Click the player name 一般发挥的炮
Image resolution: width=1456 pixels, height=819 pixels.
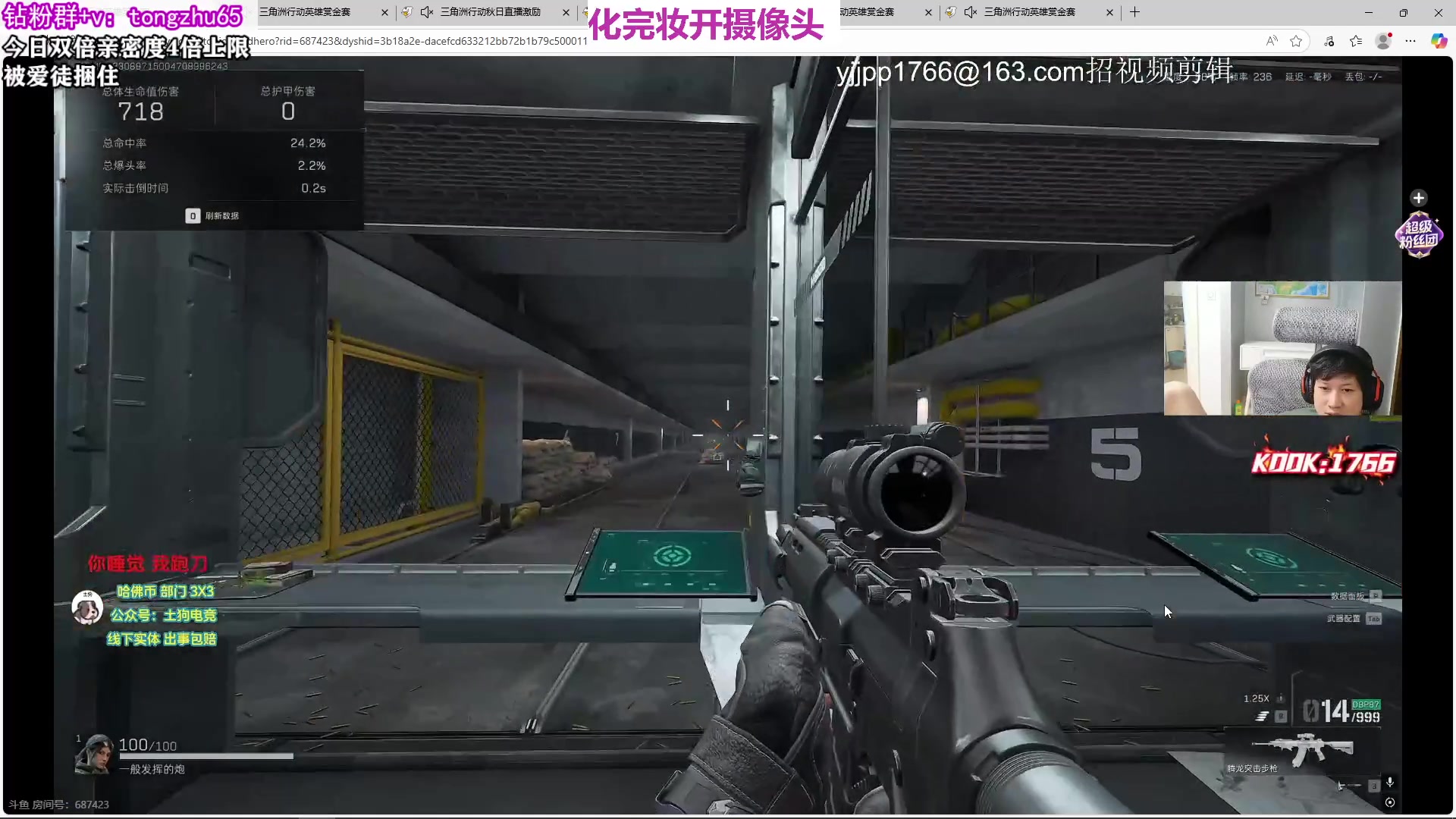(x=152, y=769)
